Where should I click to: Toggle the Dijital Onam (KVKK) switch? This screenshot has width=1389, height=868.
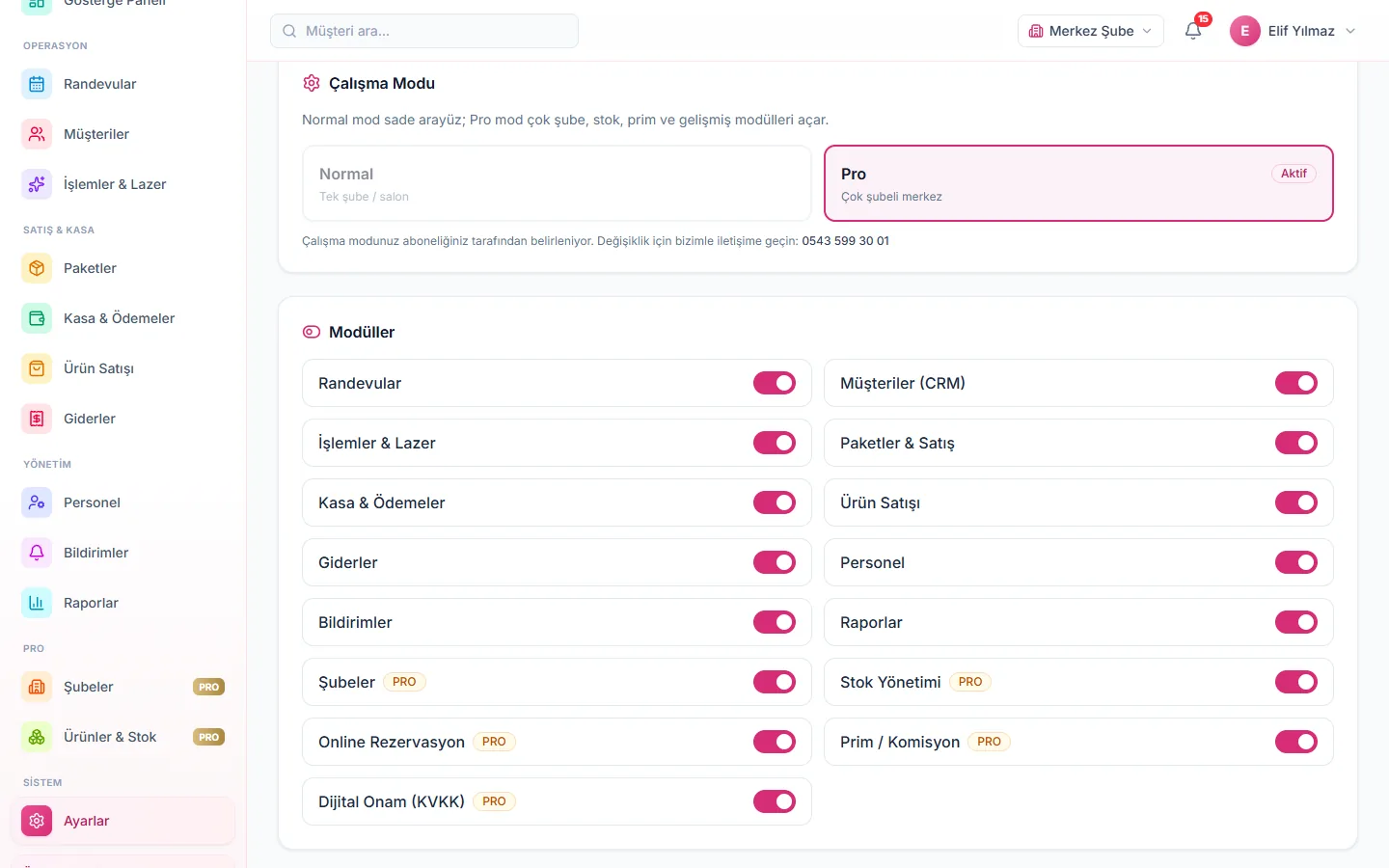(x=775, y=801)
